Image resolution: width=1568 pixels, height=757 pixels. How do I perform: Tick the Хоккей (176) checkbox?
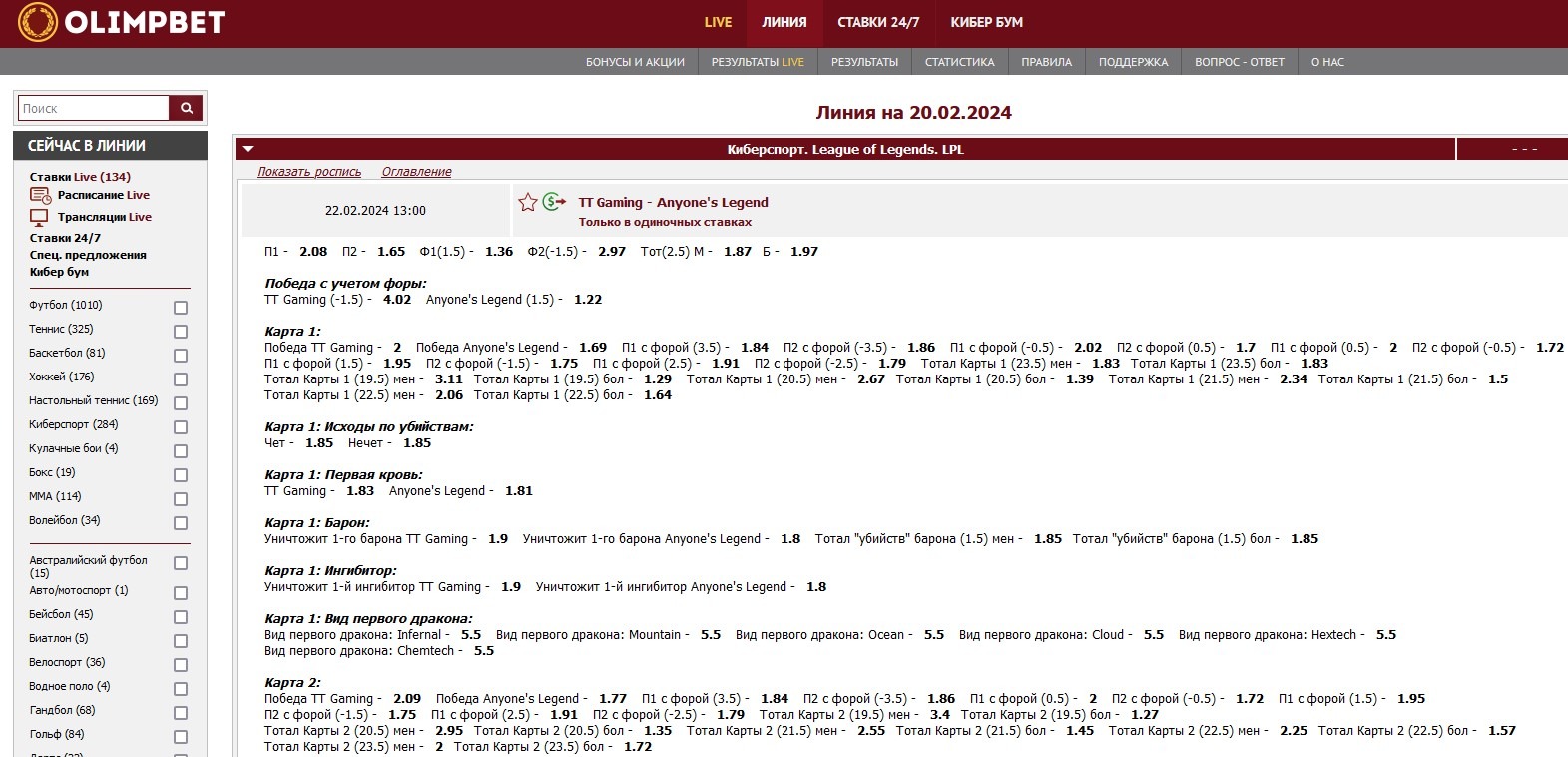point(181,379)
